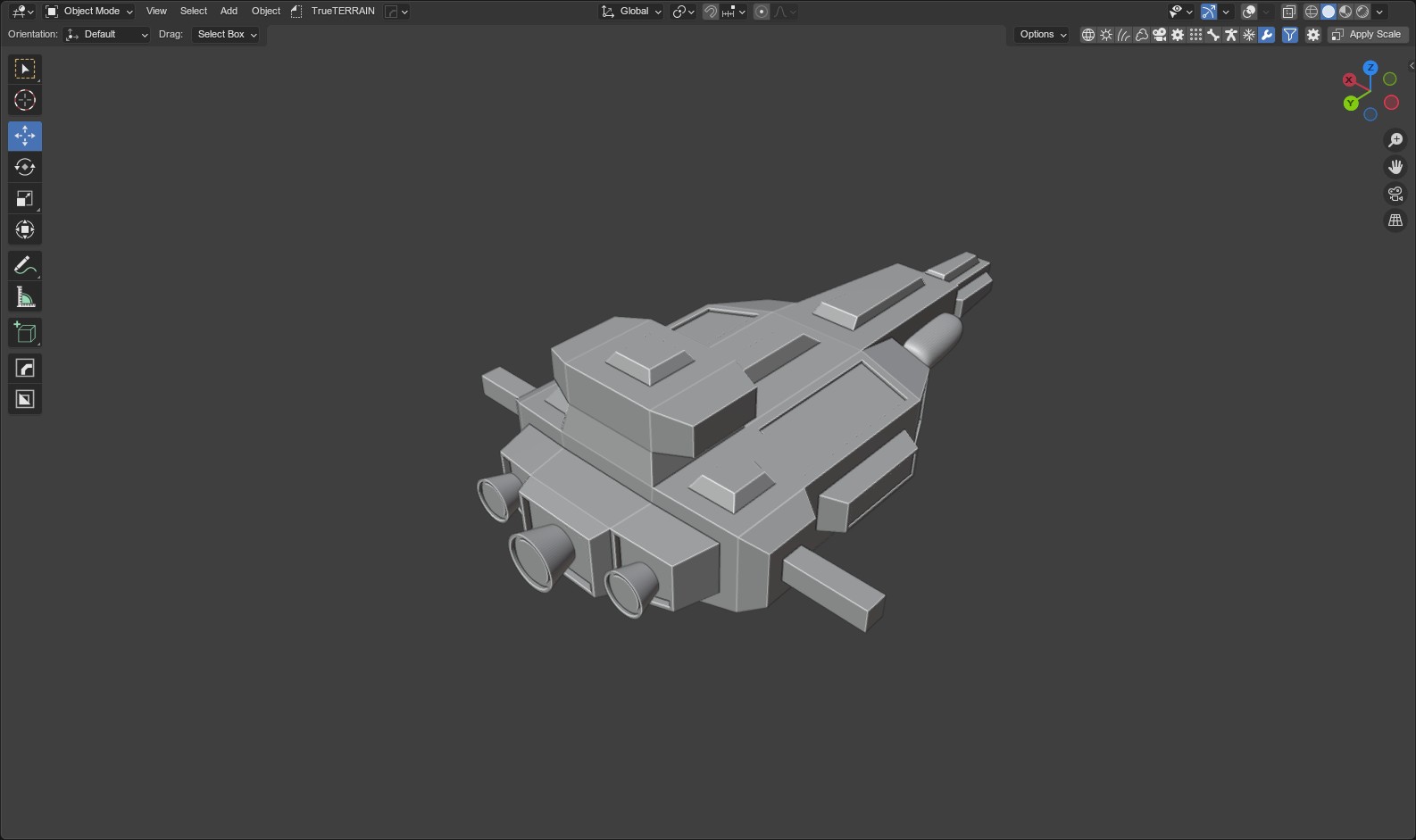Choose the Annotate pencil tool
1416x840 pixels.
point(25,265)
